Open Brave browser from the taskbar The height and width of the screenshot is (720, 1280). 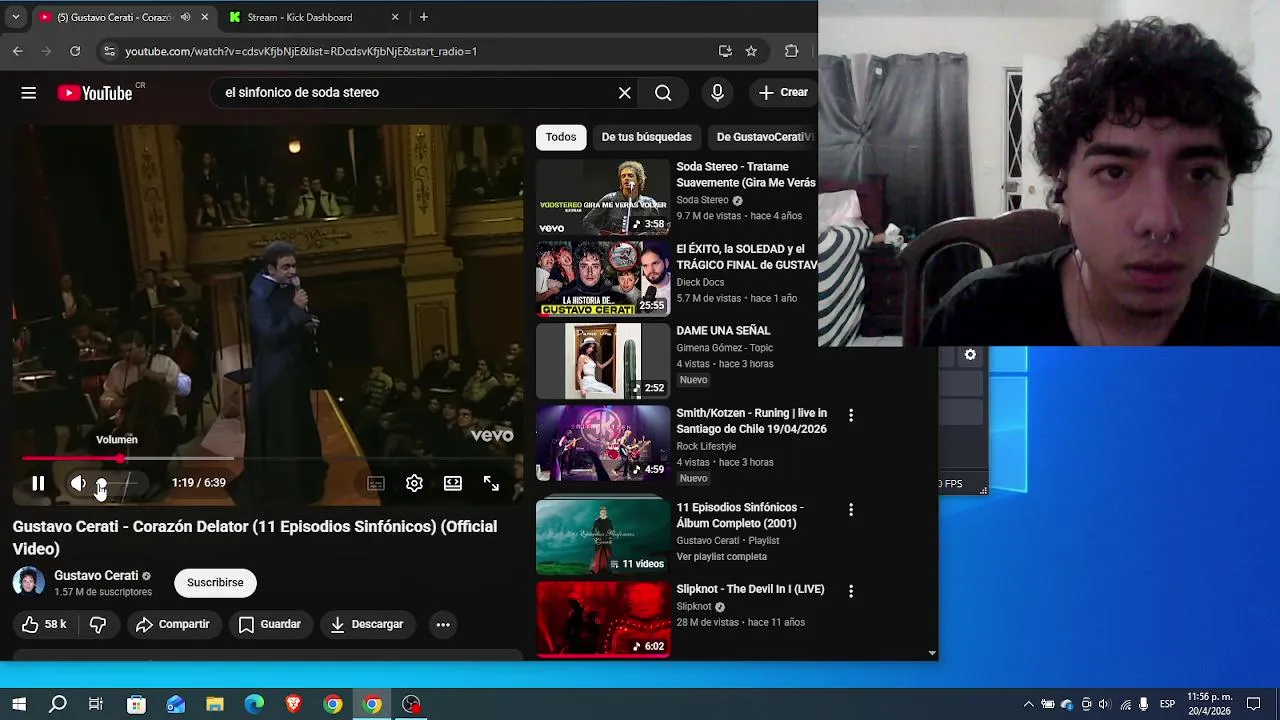point(293,705)
